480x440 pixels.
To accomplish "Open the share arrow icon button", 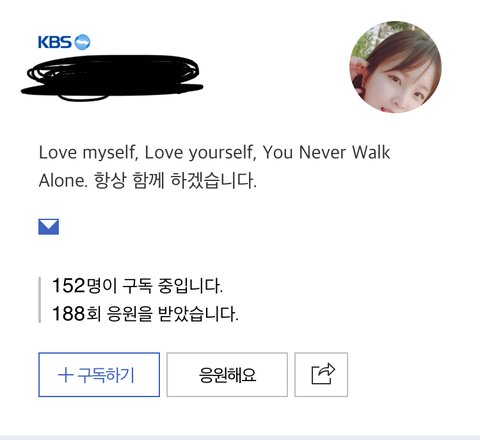I will pos(321,374).
